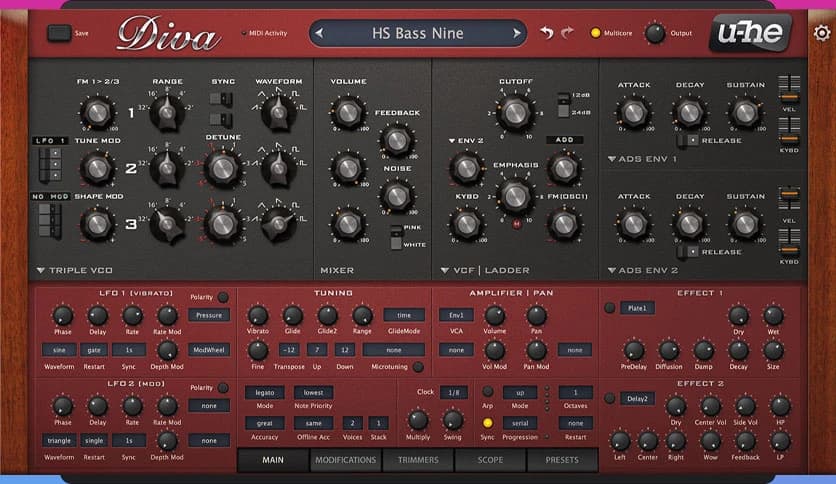Click the Save button
Screen dimensions: 836x484
click(x=59, y=33)
